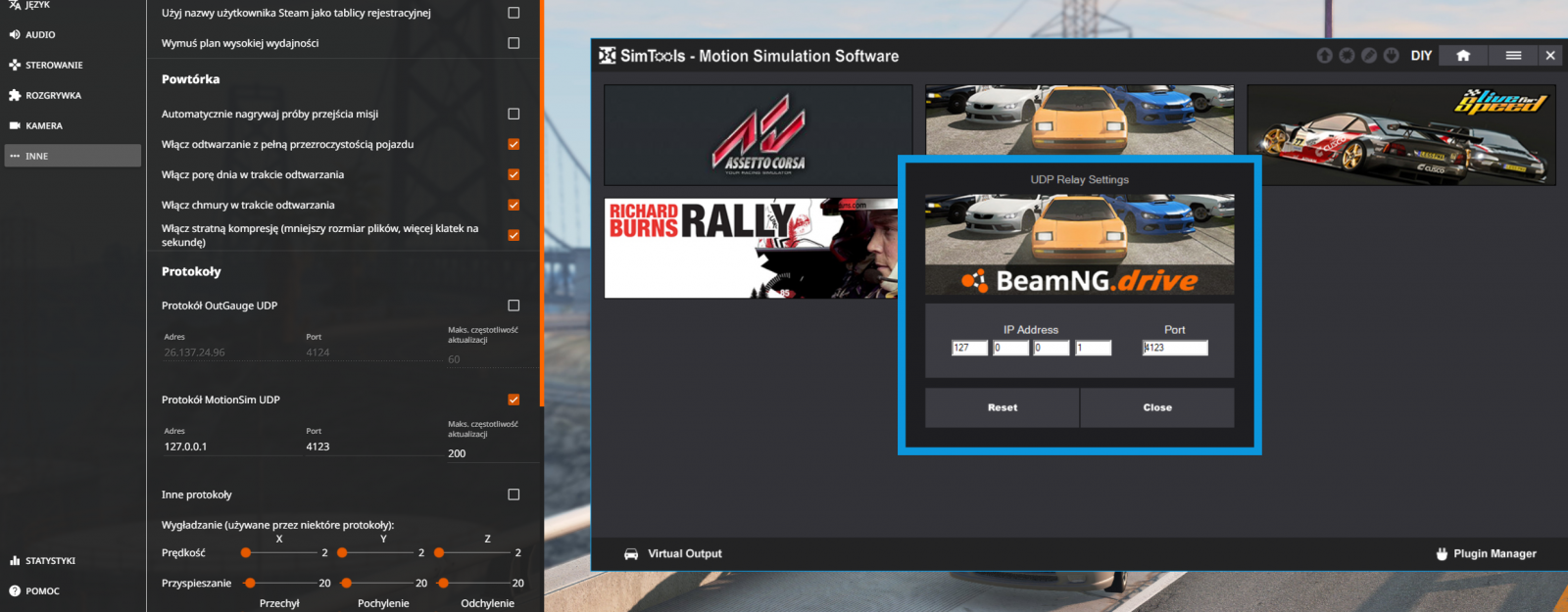Click the DIY label in SimTools
The width and height of the screenshot is (1568, 612).
click(x=1421, y=56)
